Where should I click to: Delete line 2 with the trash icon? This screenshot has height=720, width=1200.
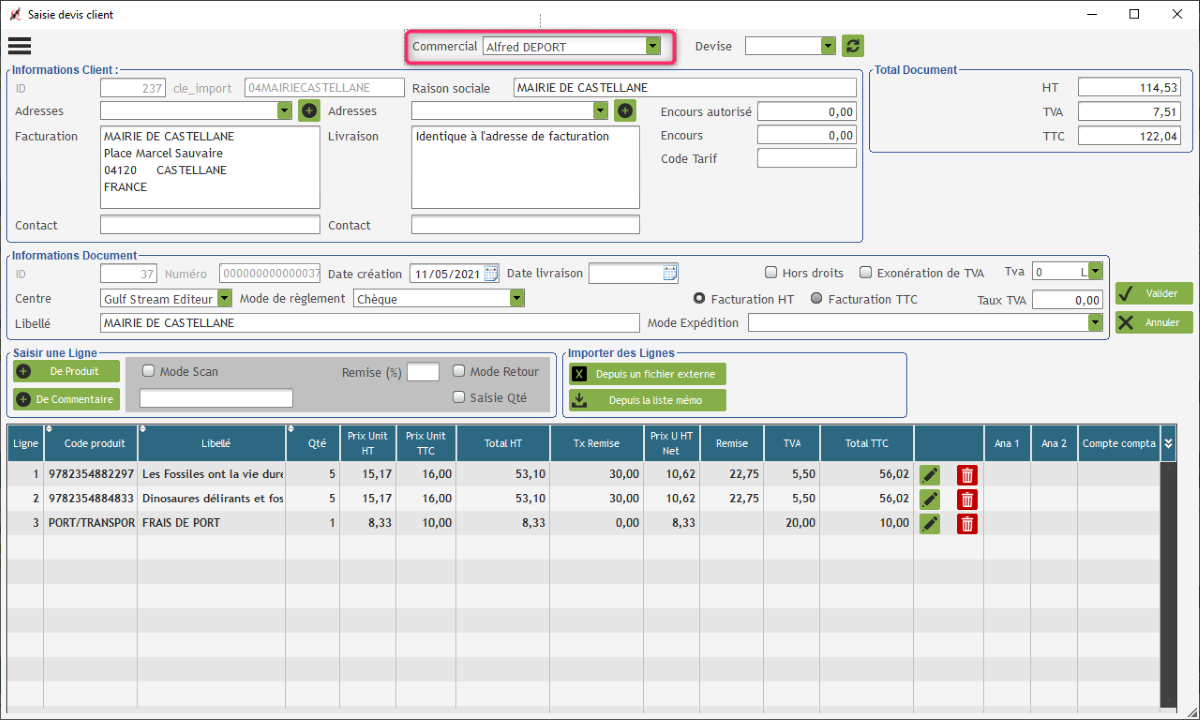pos(967,499)
